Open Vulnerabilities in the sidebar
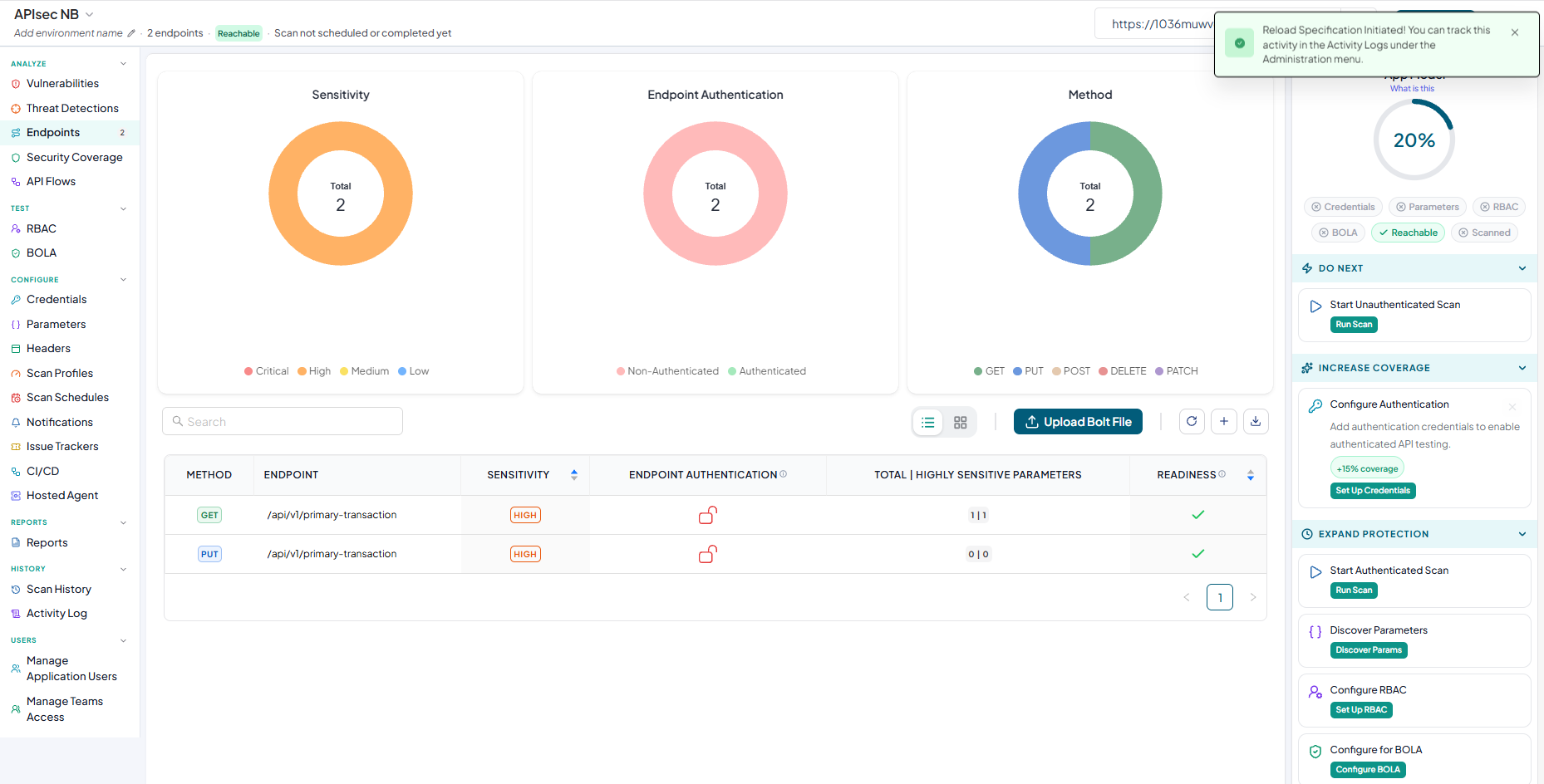1544x784 pixels. (x=62, y=84)
